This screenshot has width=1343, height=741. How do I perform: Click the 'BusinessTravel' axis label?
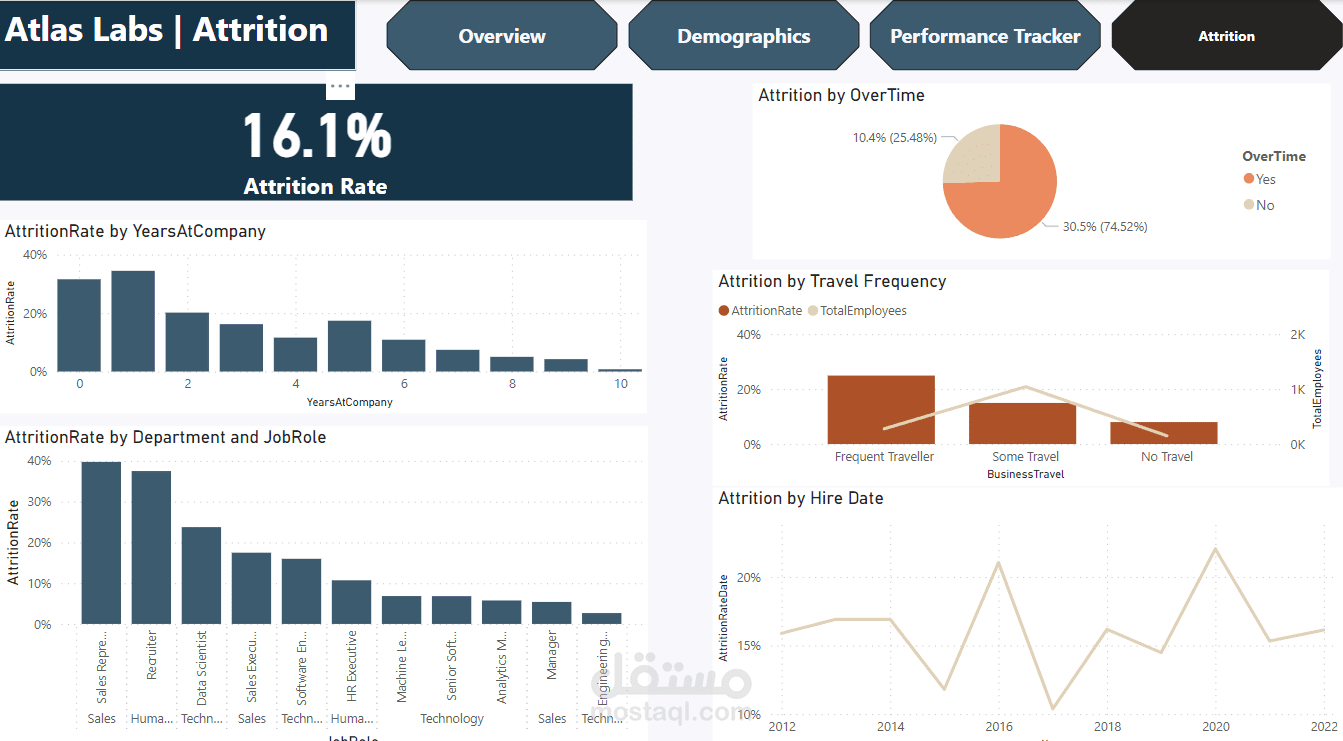(1026, 474)
